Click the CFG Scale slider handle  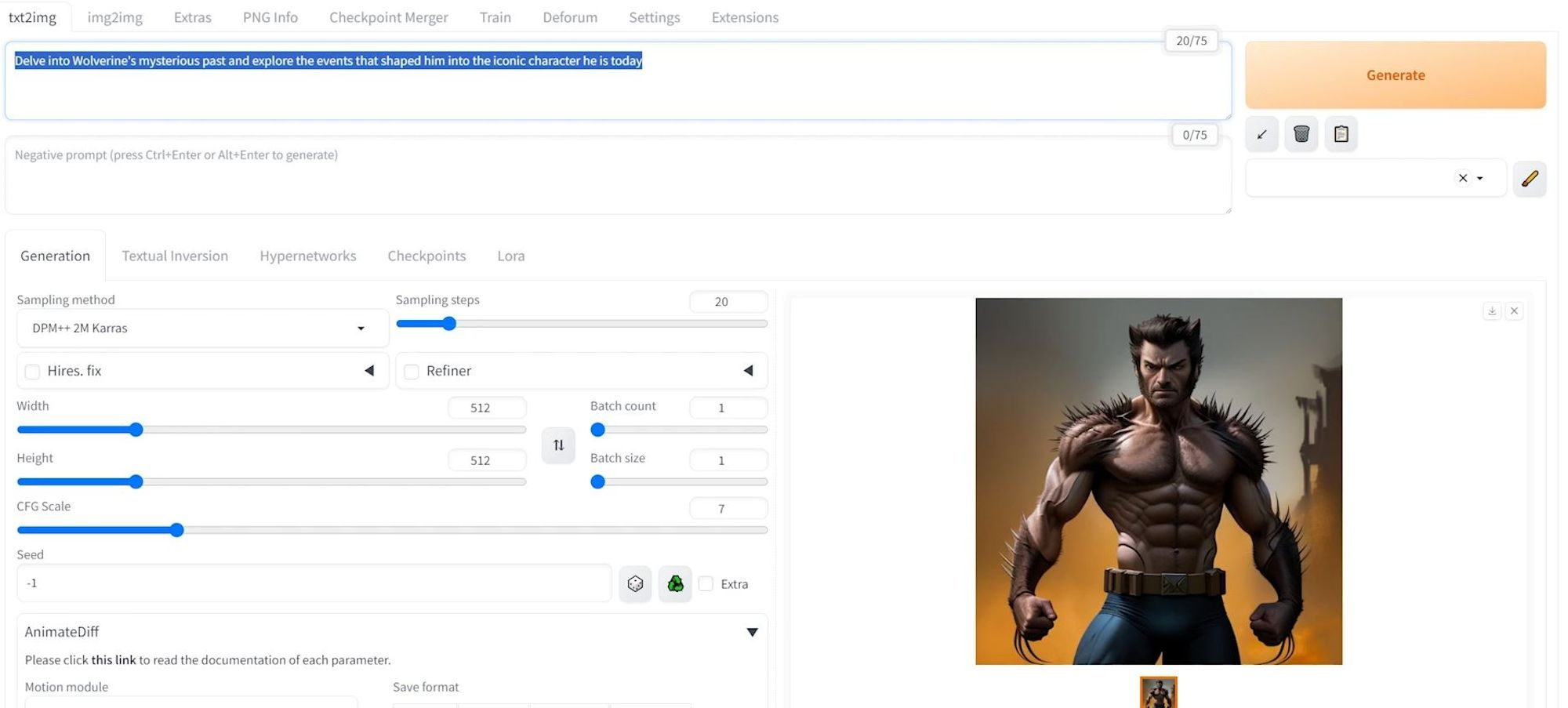(176, 530)
